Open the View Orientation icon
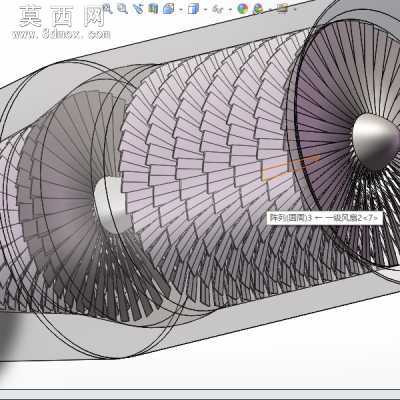The height and width of the screenshot is (400, 400). tap(169, 8)
